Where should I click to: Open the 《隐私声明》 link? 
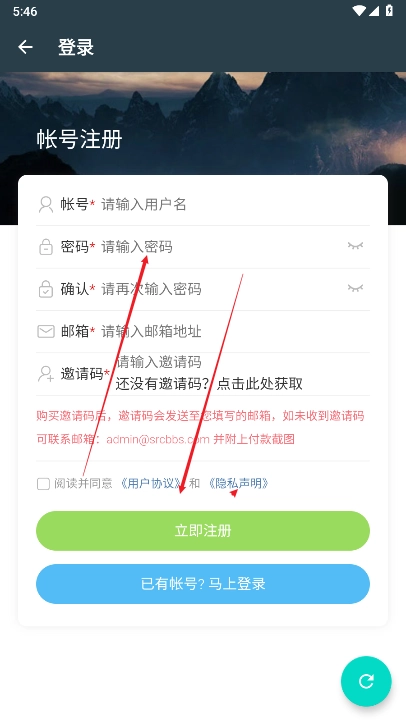(x=238, y=484)
